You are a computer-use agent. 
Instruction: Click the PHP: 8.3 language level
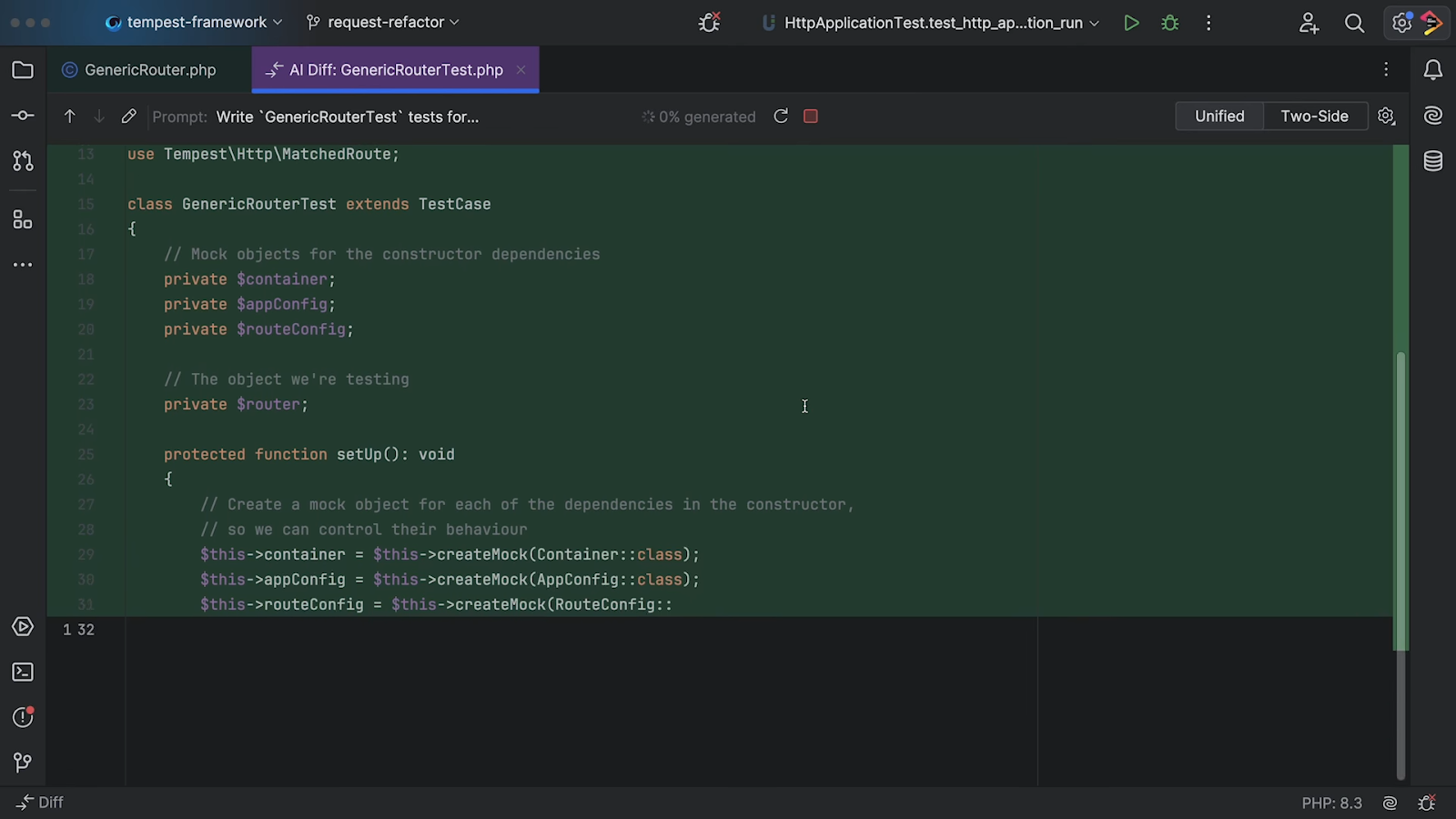1331,803
